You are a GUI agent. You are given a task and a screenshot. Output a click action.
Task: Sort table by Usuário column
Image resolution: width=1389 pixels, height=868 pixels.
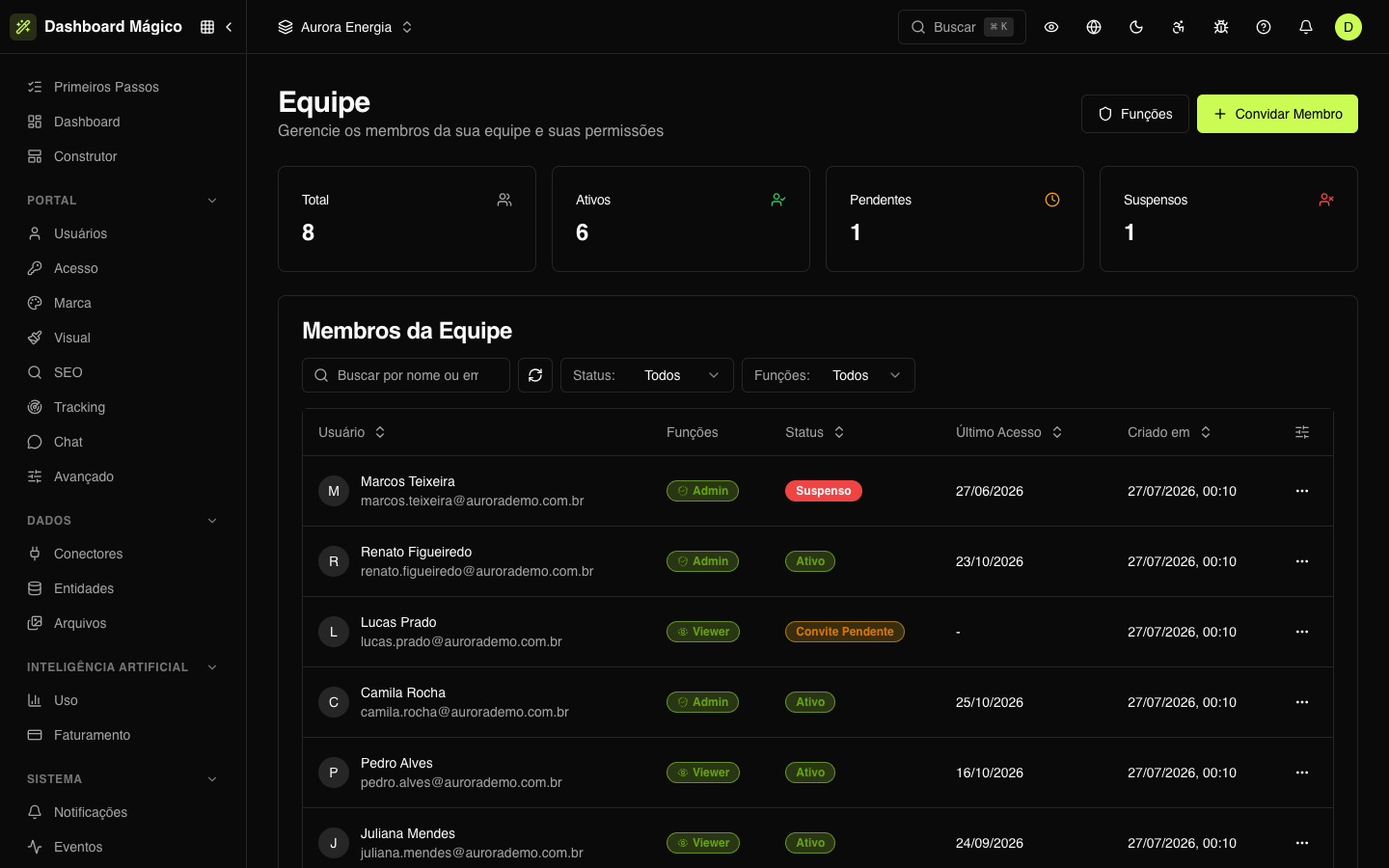352,432
